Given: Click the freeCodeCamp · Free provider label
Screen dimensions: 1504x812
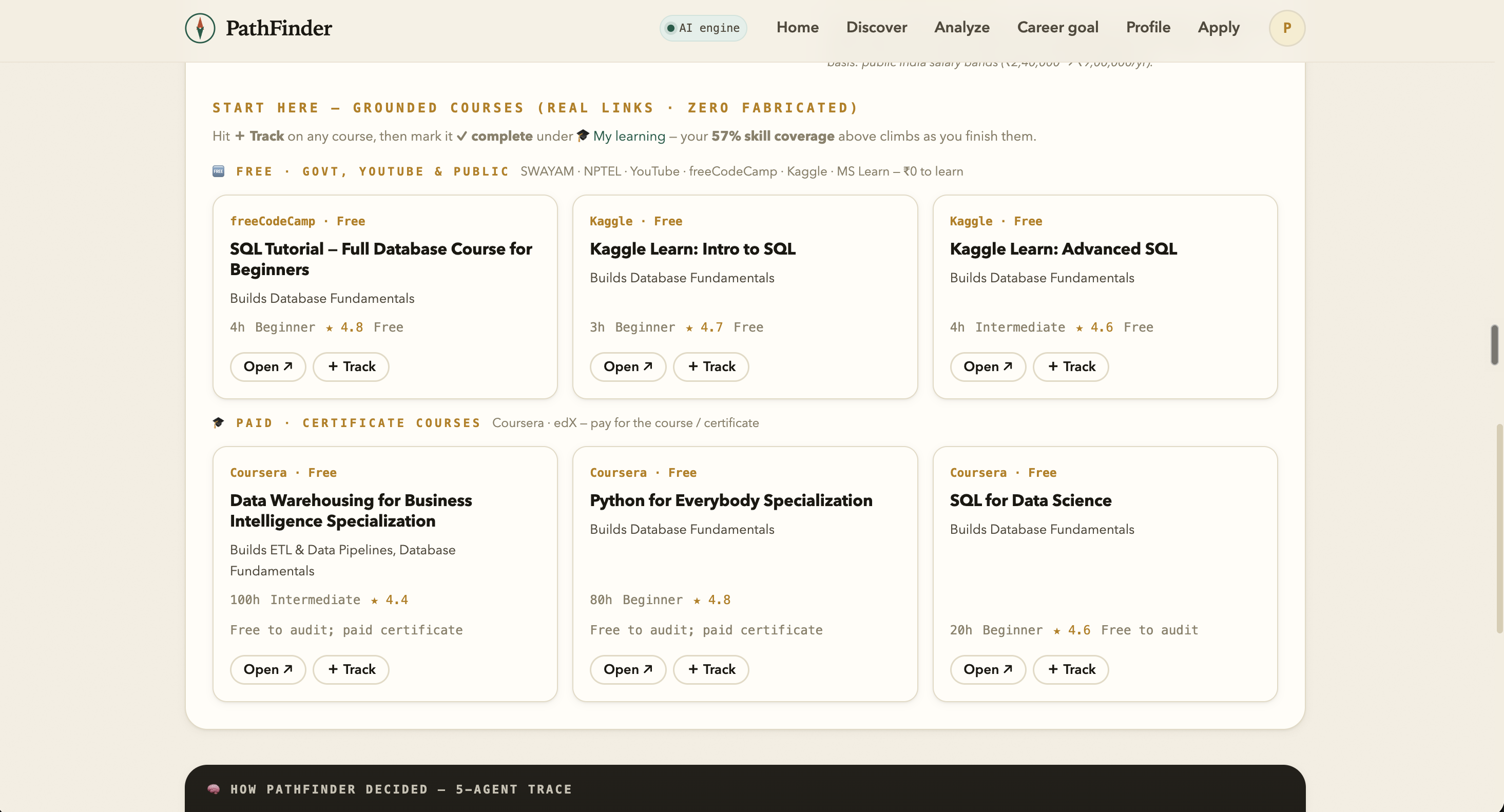Looking at the screenshot, I should coord(297,221).
